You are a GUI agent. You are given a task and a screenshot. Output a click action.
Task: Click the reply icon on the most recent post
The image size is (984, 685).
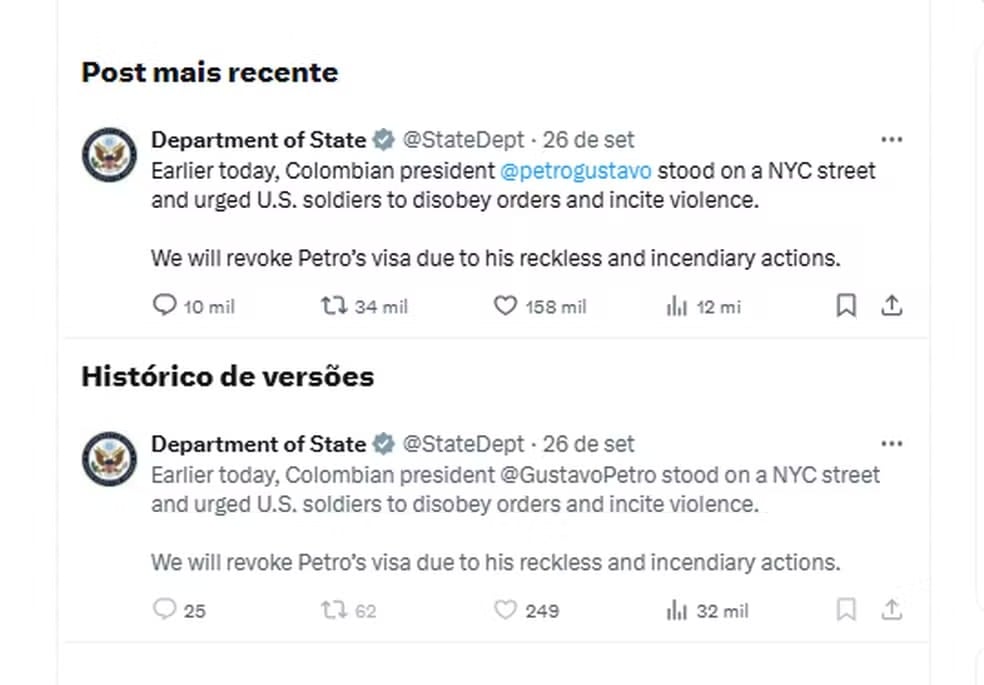click(x=163, y=306)
